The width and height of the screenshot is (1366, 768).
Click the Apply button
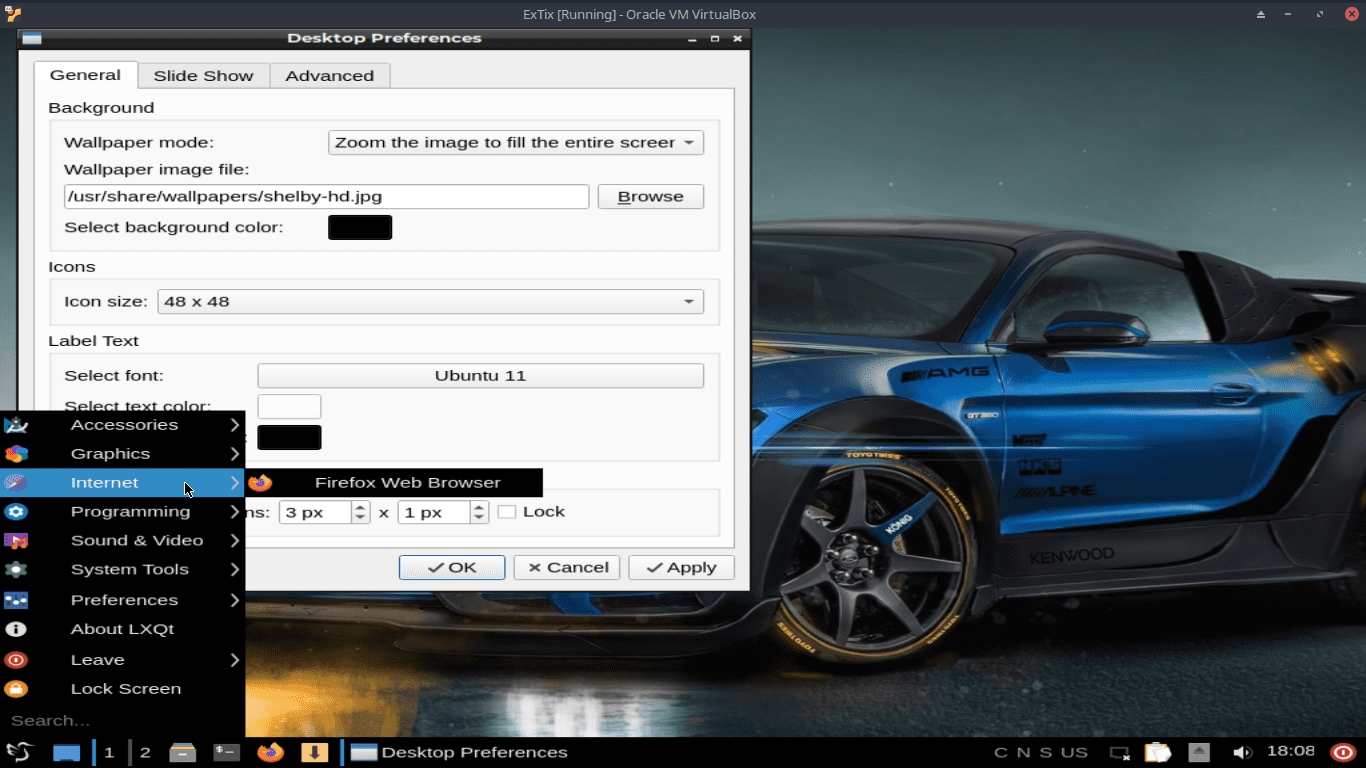pyautogui.click(x=682, y=568)
